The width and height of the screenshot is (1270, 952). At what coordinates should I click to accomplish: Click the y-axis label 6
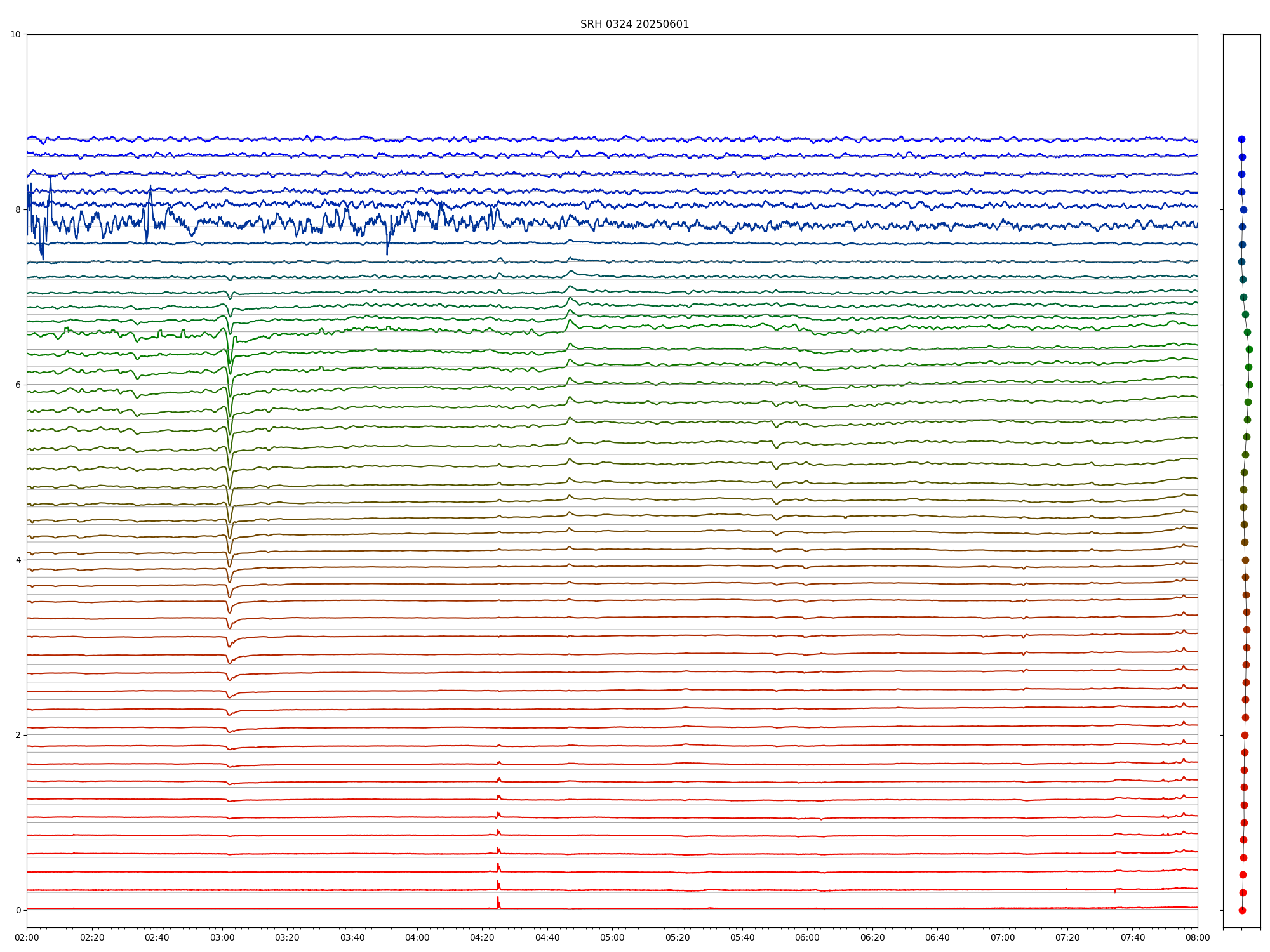tap(18, 385)
